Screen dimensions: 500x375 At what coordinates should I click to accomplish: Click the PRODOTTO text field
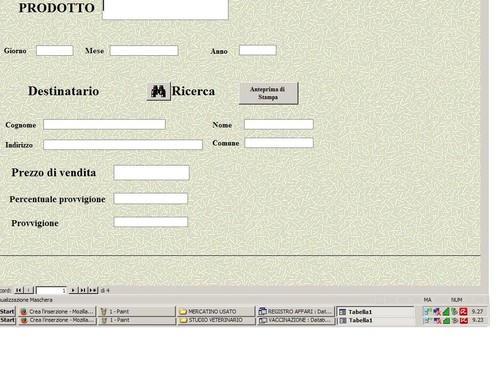pos(165,9)
